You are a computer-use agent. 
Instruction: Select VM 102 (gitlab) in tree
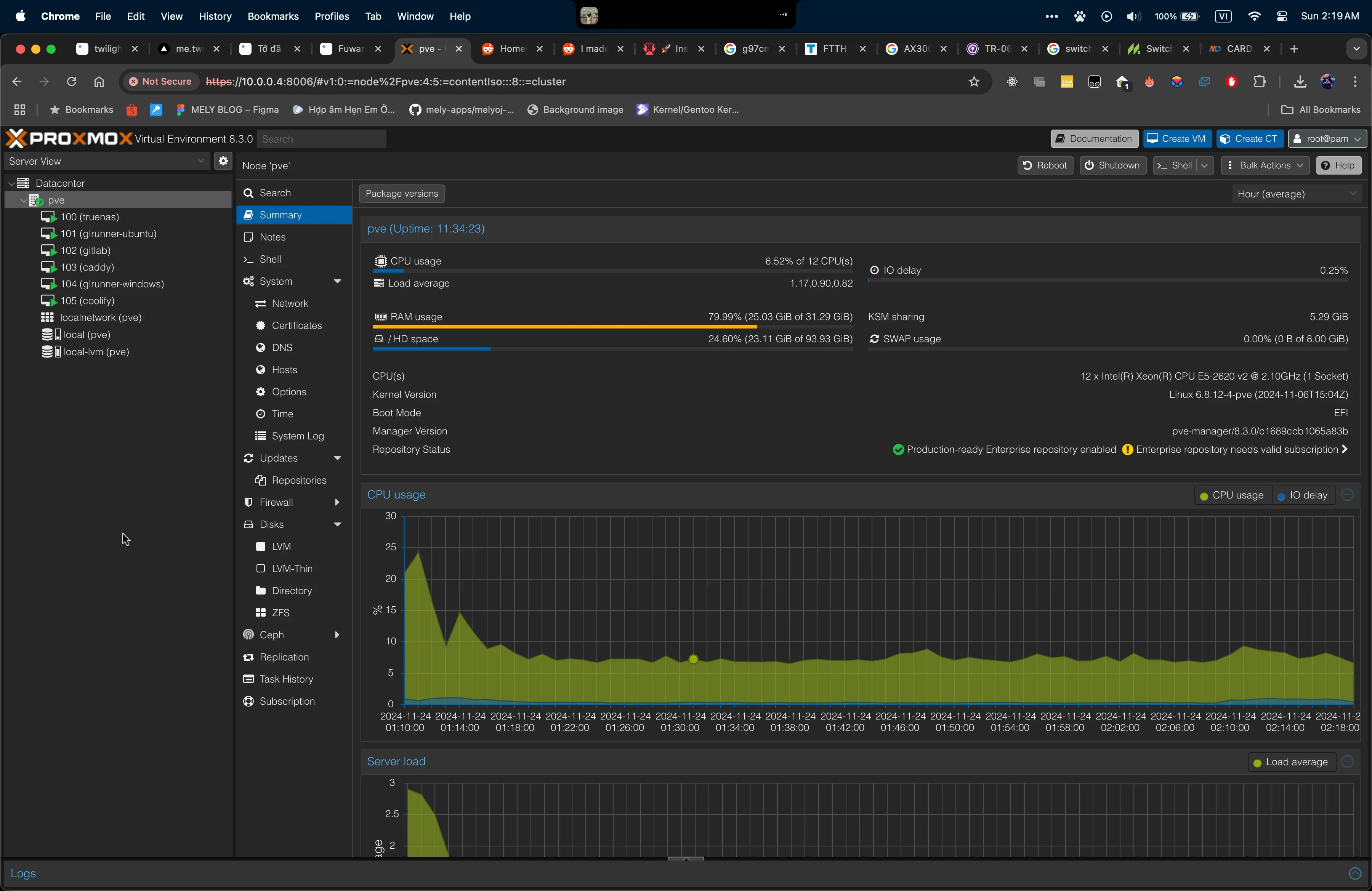tap(85, 250)
